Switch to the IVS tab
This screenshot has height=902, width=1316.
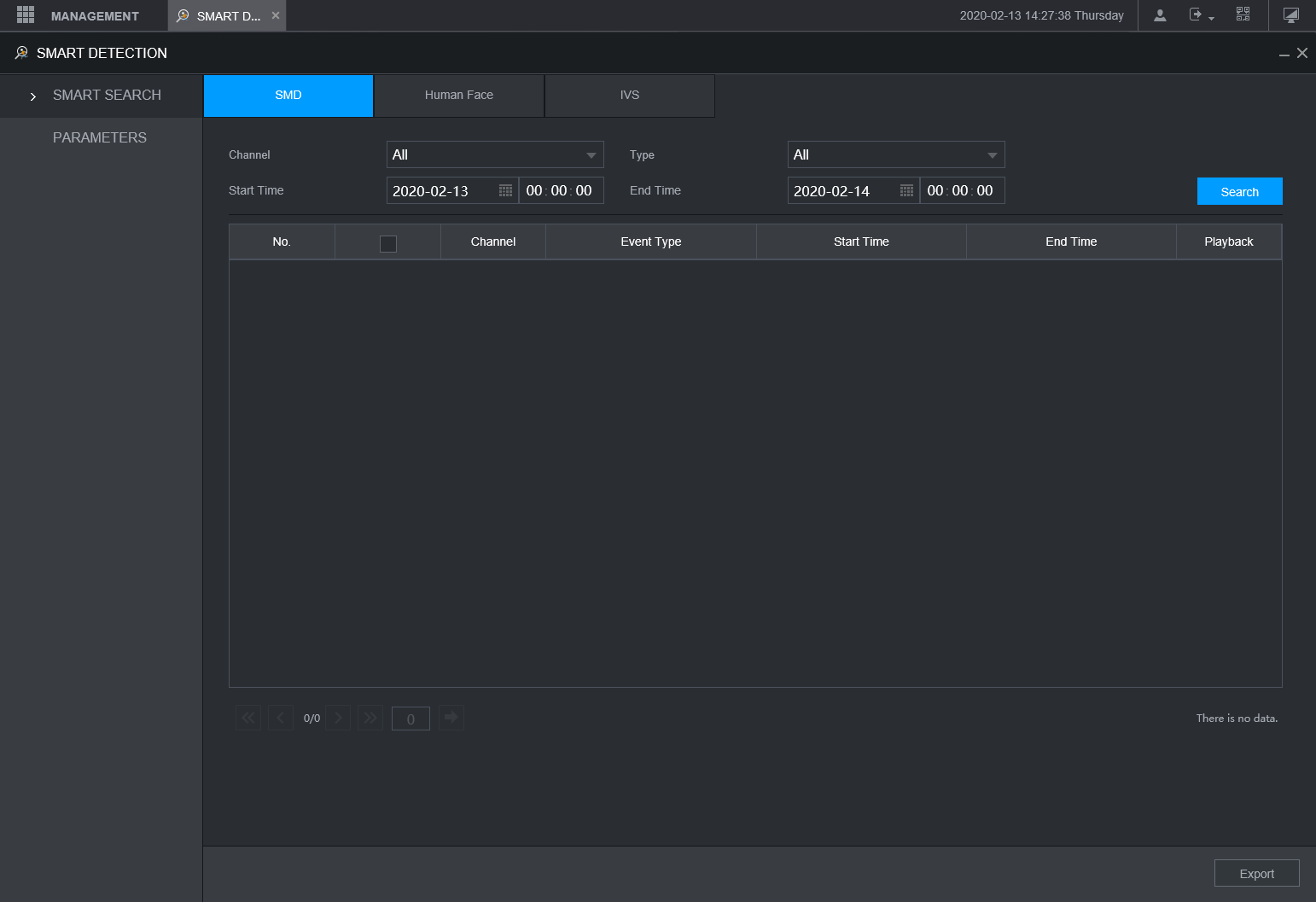[630, 96]
